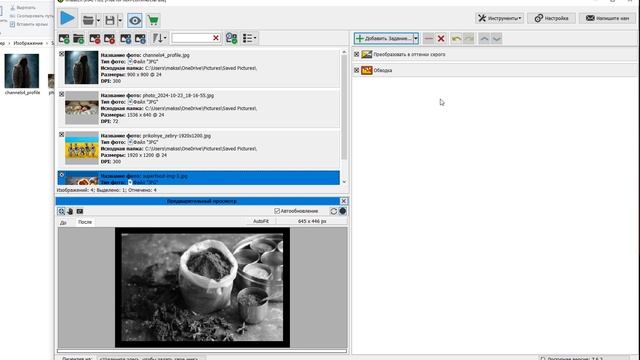The image size is (640, 360).
Task: Uncheck the prikolnye_zebry image checkbox
Action: tap(62, 134)
